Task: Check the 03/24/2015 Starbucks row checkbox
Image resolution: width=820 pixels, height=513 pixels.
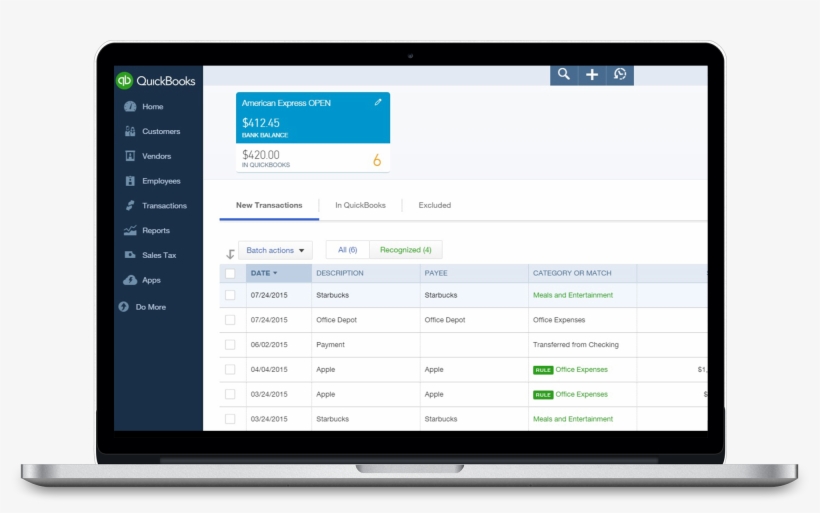Action: click(230, 419)
